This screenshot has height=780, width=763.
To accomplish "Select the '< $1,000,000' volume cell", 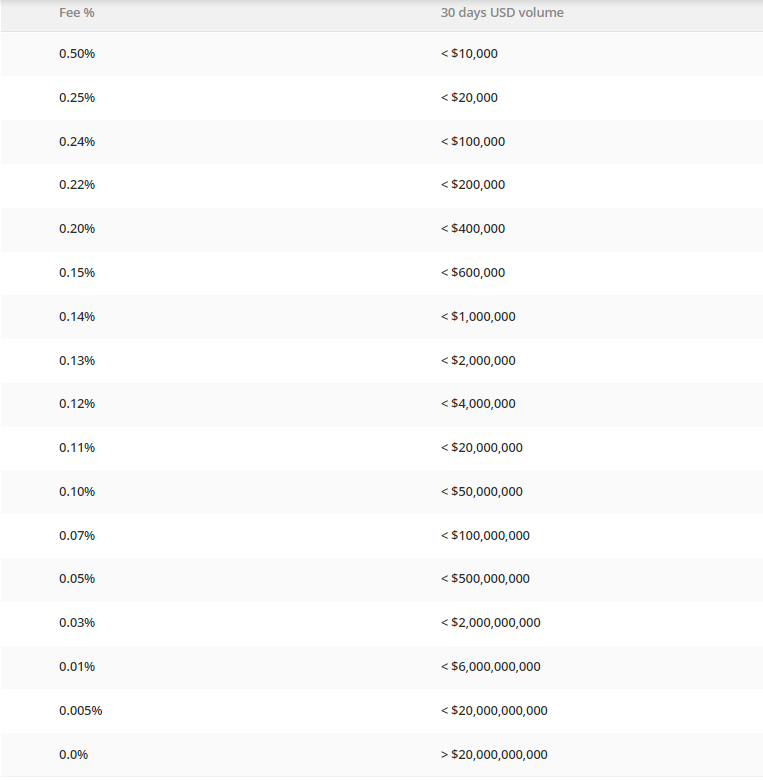I will pos(478,317).
